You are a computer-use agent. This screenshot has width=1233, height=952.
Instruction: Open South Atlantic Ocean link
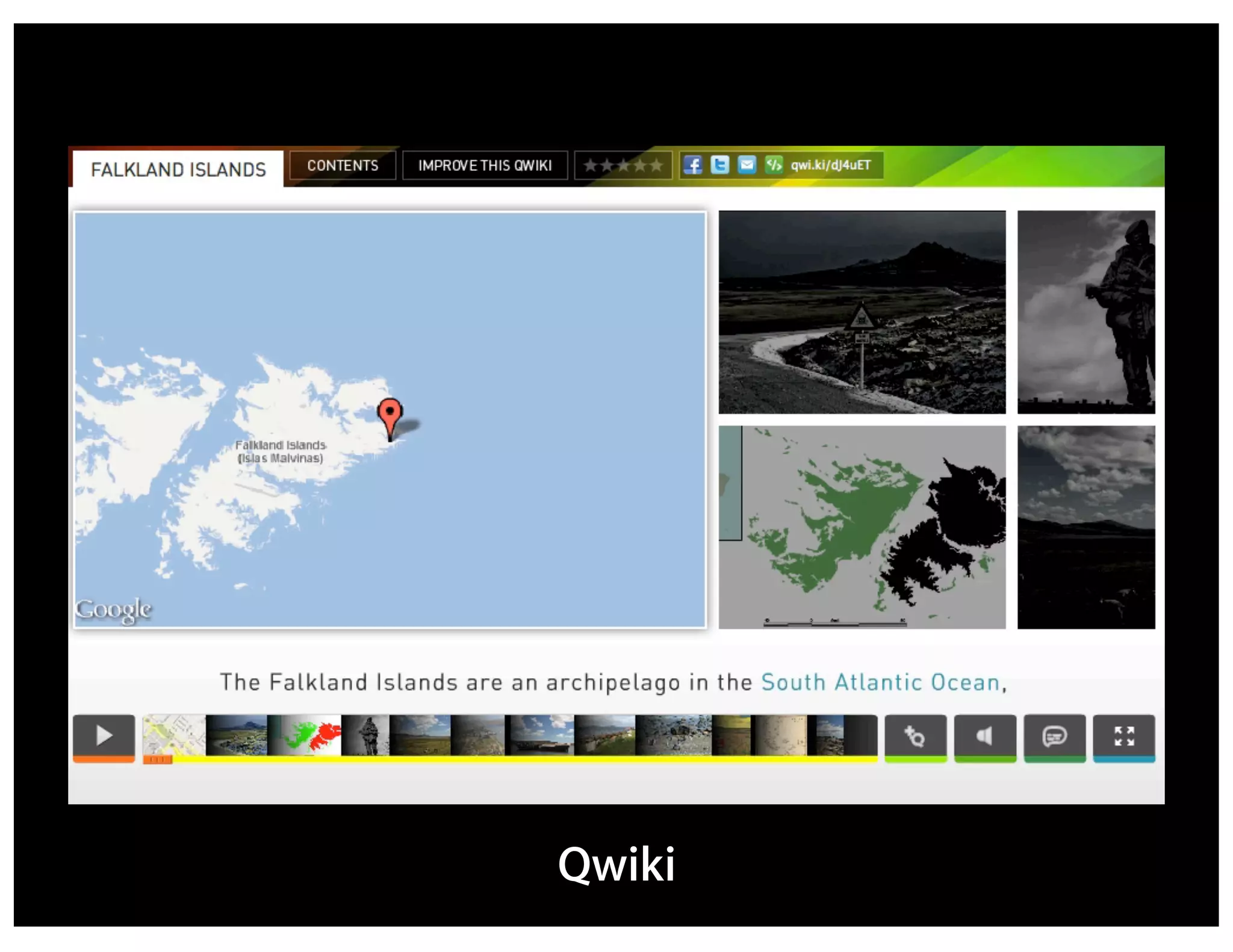880,682
